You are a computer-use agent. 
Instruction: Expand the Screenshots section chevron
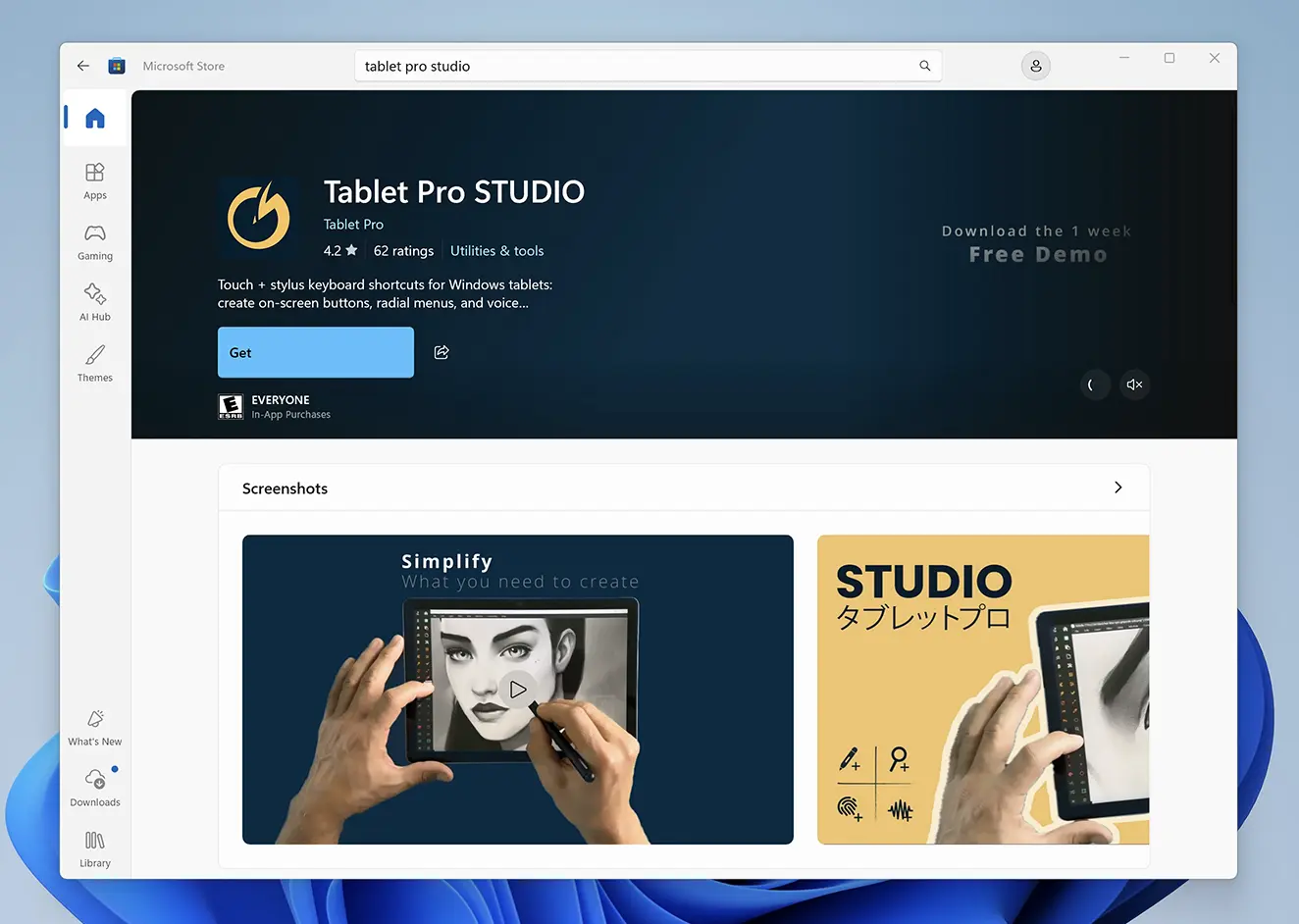(1118, 488)
